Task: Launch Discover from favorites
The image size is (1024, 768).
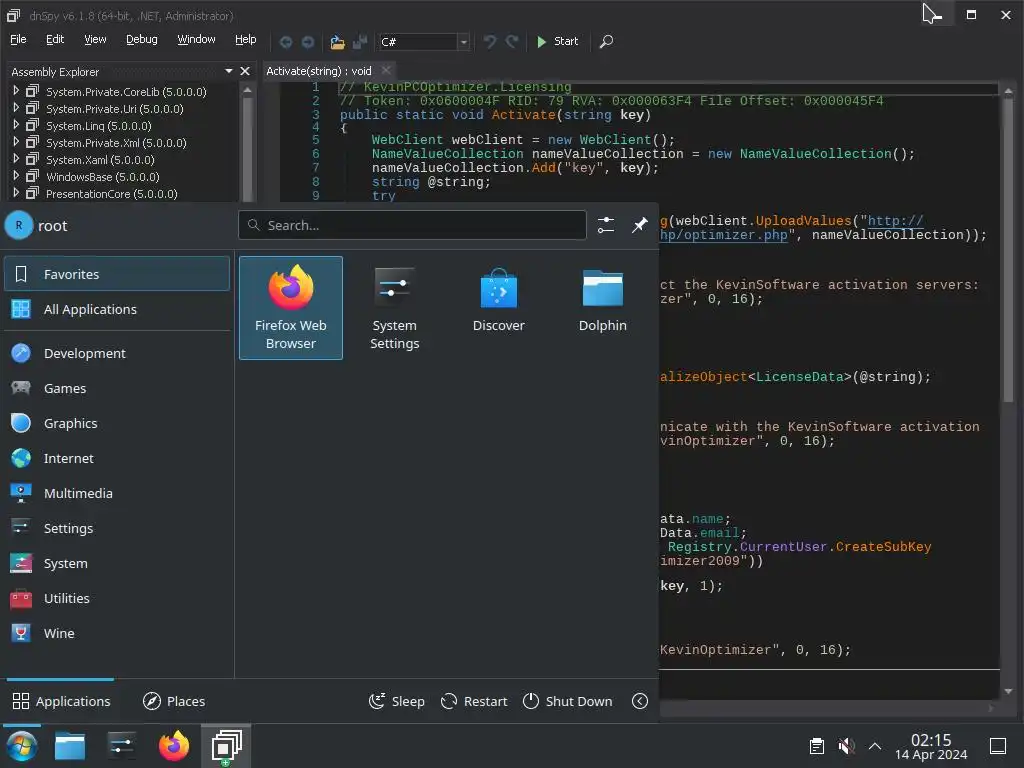Action: [498, 308]
